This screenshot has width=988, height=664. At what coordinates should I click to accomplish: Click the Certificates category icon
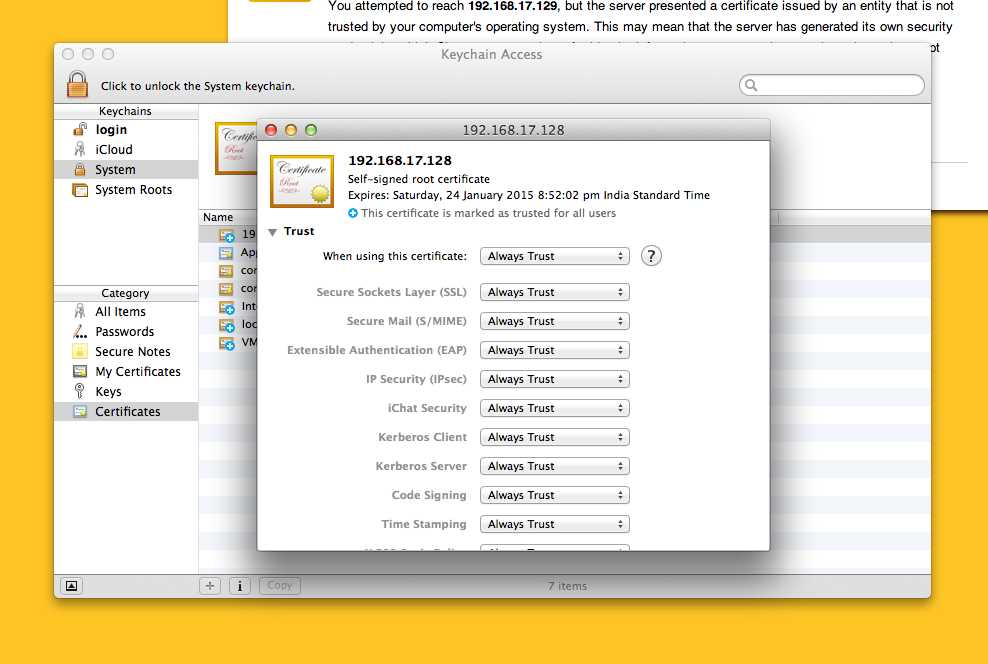click(x=80, y=411)
